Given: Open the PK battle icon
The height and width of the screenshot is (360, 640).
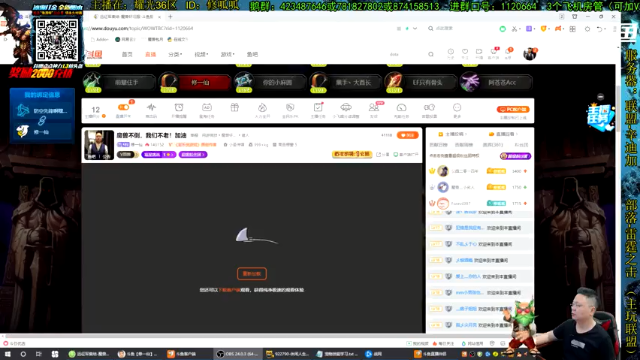Looking at the screenshot, I should [x=290, y=107].
